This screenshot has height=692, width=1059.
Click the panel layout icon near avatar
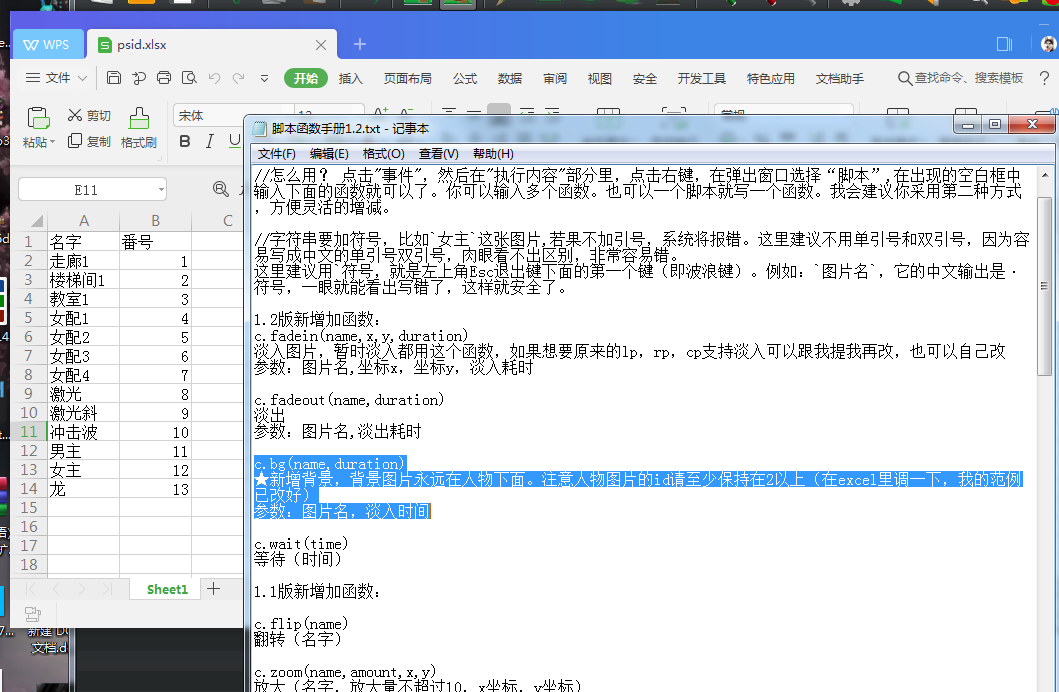[x=1004, y=45]
